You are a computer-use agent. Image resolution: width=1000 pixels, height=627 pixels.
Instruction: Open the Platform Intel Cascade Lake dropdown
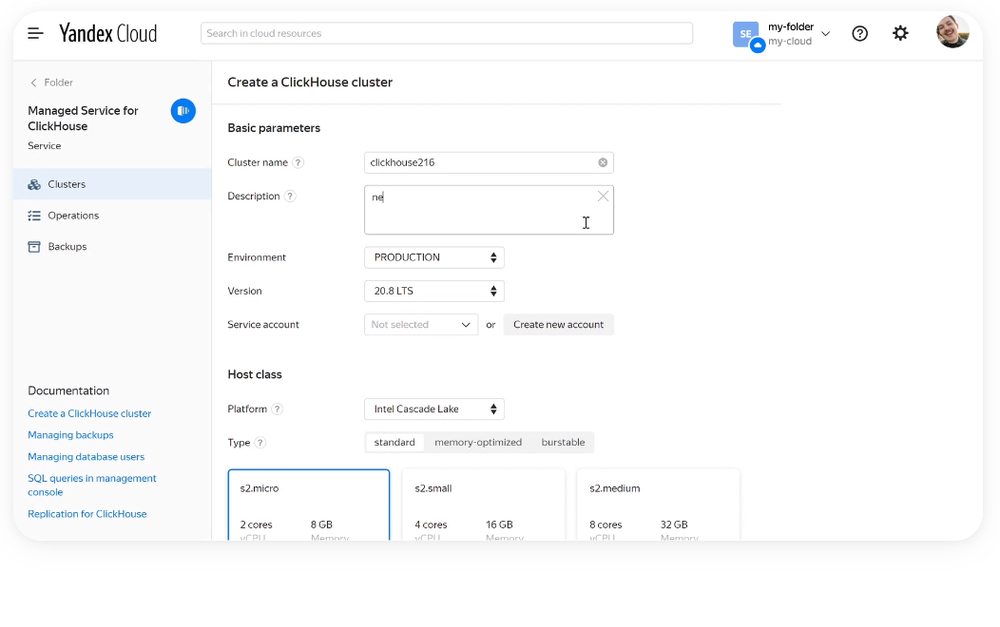point(434,409)
